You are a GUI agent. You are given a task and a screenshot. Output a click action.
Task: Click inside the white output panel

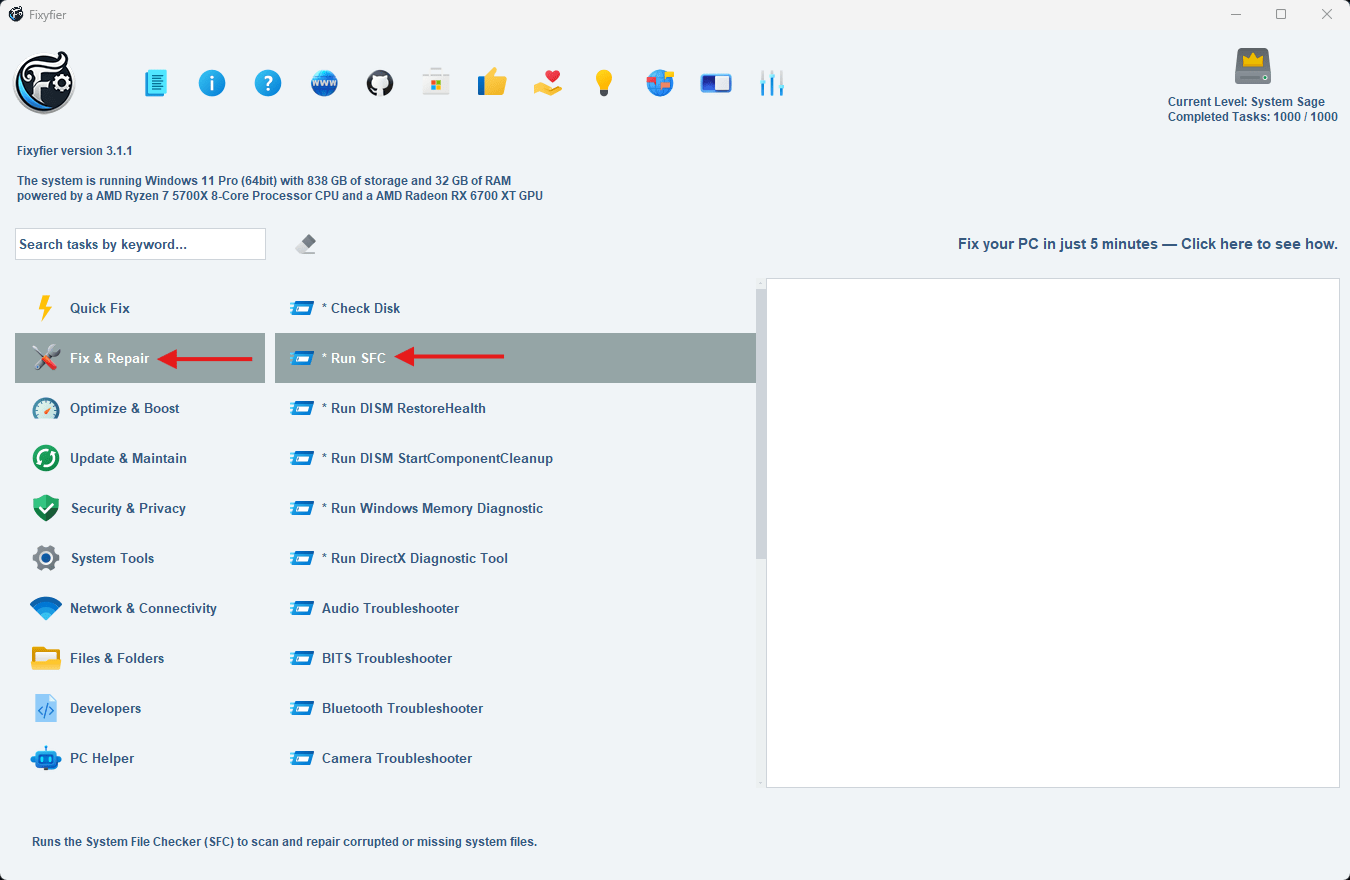click(1053, 533)
